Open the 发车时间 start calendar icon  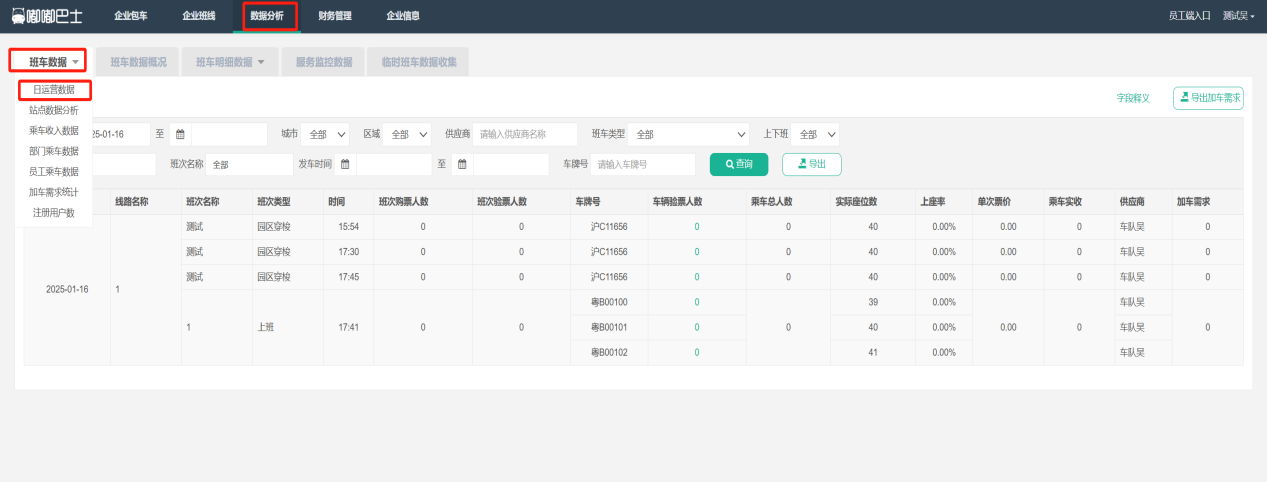345,164
